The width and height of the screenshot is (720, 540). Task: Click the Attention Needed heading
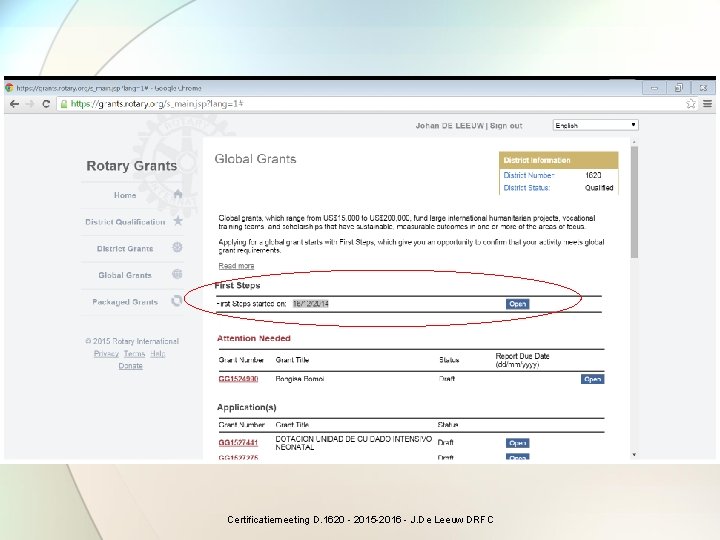[254, 338]
